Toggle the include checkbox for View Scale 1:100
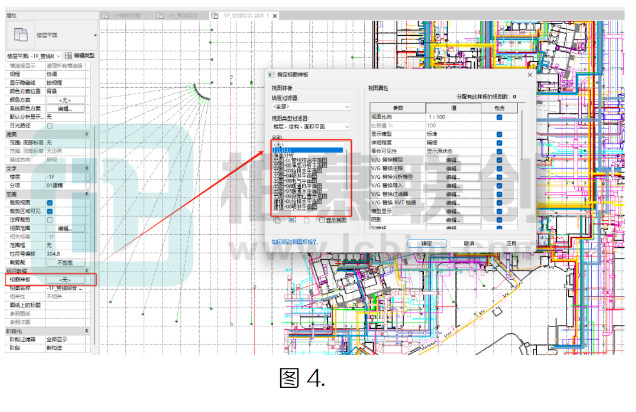 click(499, 117)
